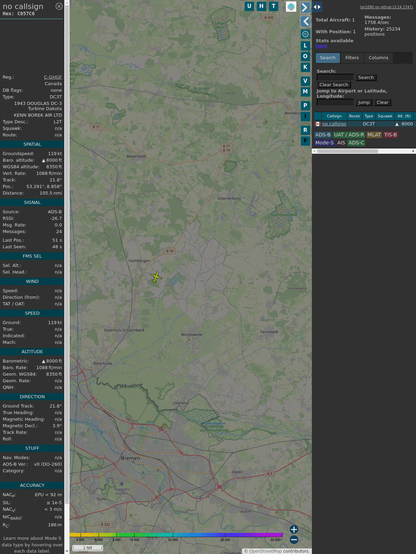Image resolution: width=416 pixels, height=554 pixels.
Task: Collapse the sidebar with the left arrow
Action: coord(305,22)
